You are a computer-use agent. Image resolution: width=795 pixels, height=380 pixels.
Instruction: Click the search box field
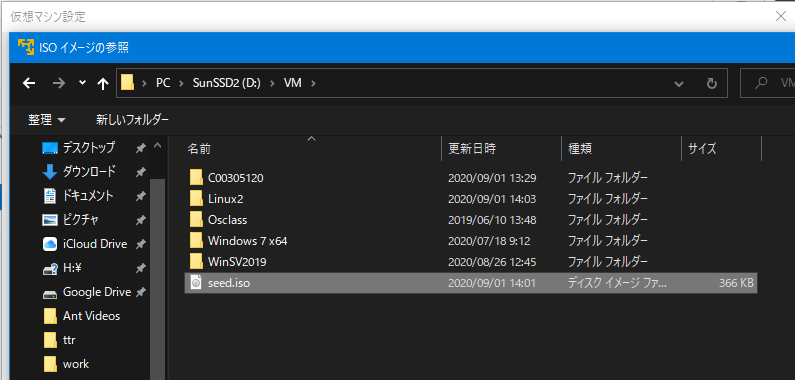(x=768, y=83)
